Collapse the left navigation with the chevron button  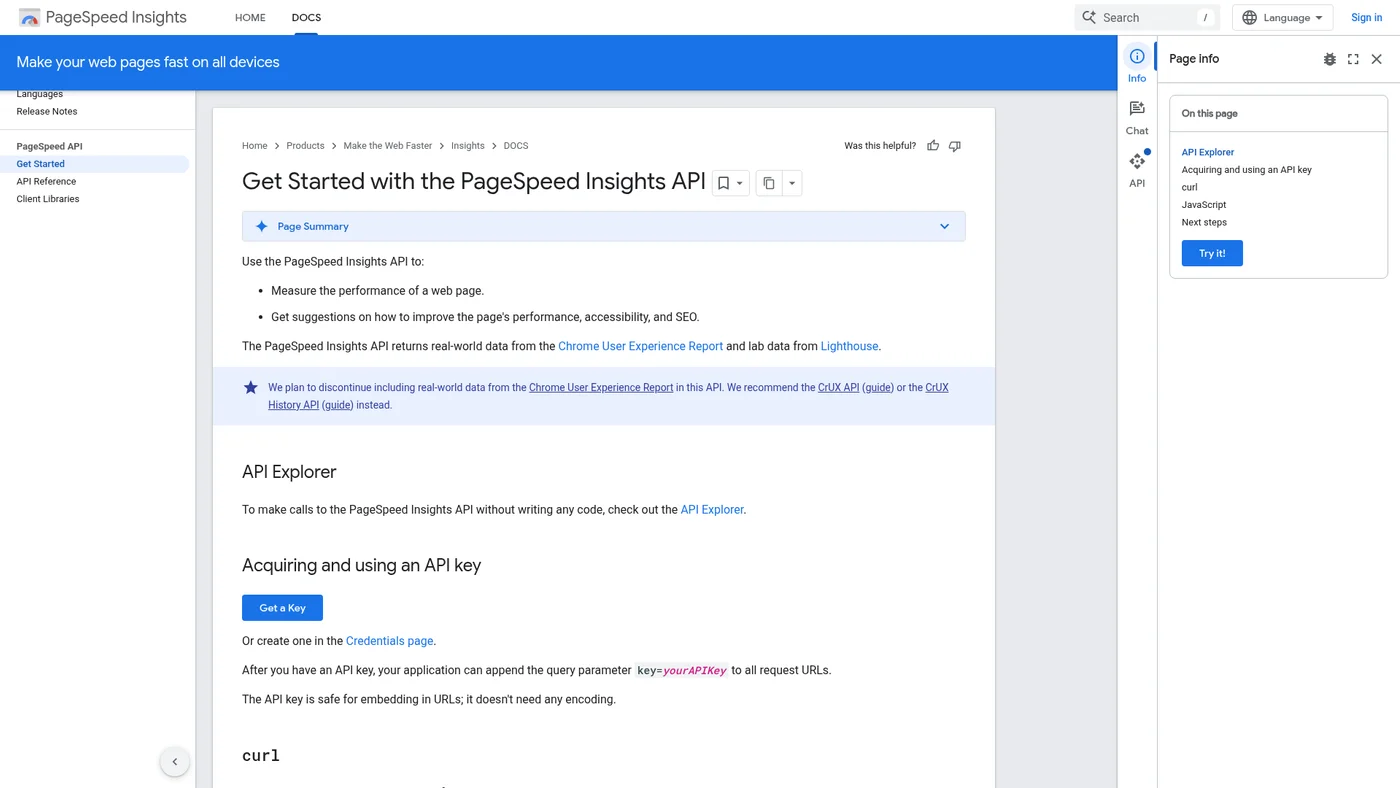[175, 762]
